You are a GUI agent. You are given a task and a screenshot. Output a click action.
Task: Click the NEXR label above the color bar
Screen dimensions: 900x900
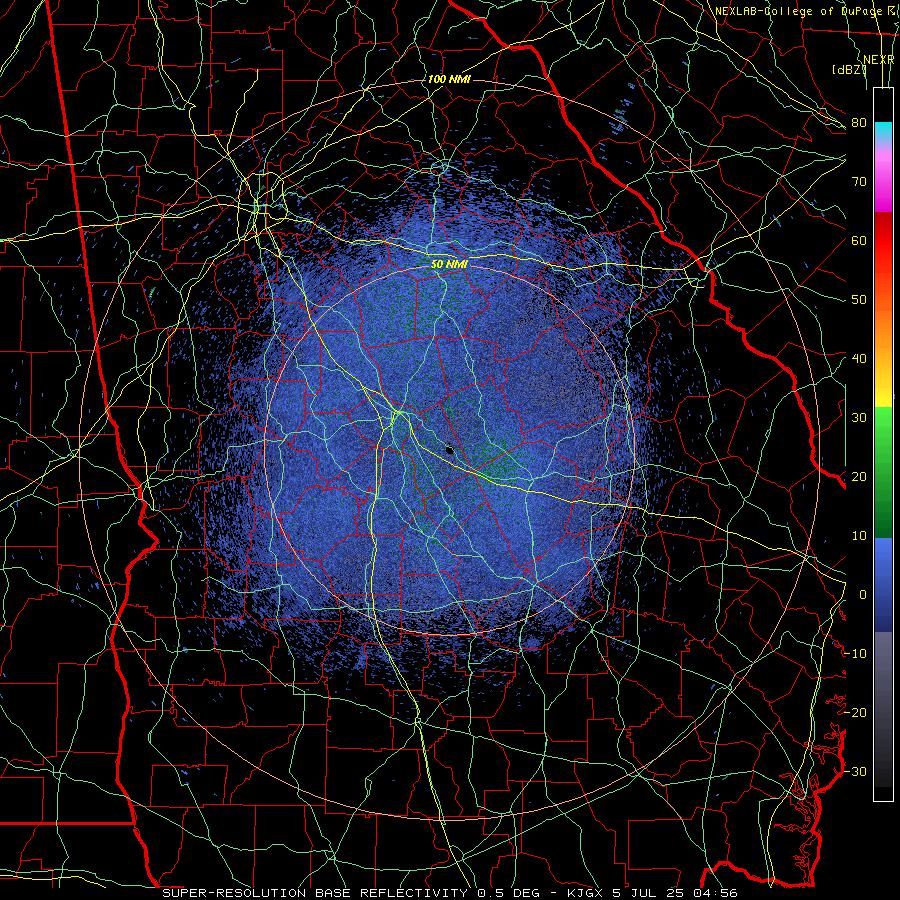coord(878,60)
